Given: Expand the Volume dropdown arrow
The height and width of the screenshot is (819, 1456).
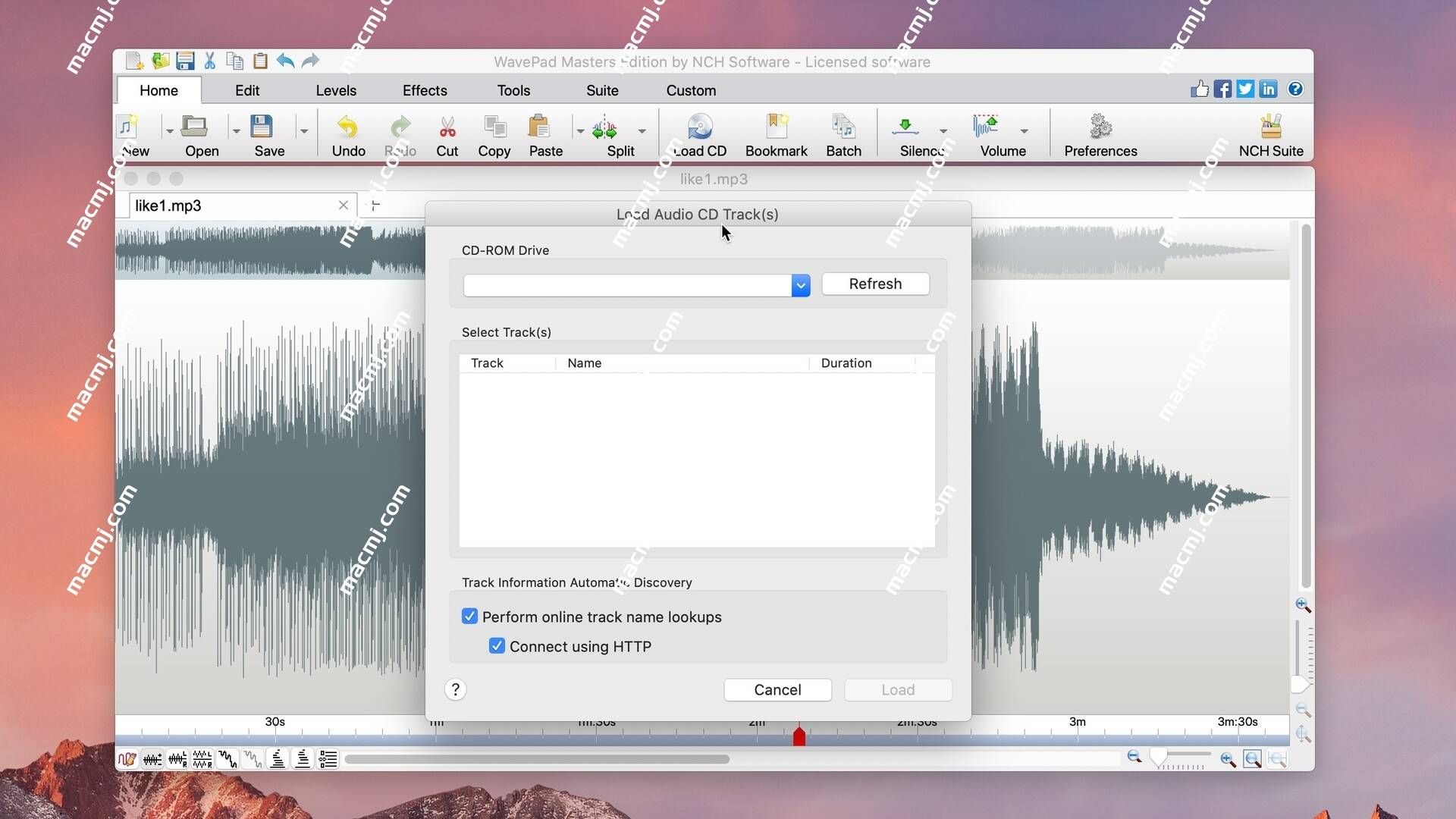Looking at the screenshot, I should tap(1024, 131).
